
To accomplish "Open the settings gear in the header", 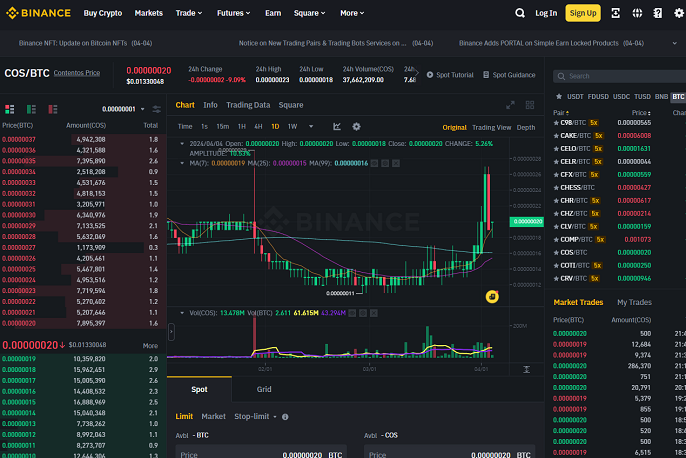I will tap(679, 13).
